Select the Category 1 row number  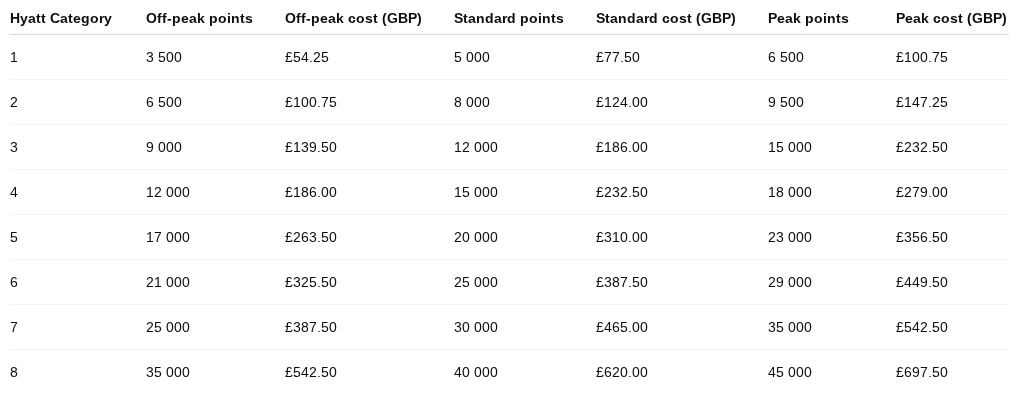click(14, 57)
